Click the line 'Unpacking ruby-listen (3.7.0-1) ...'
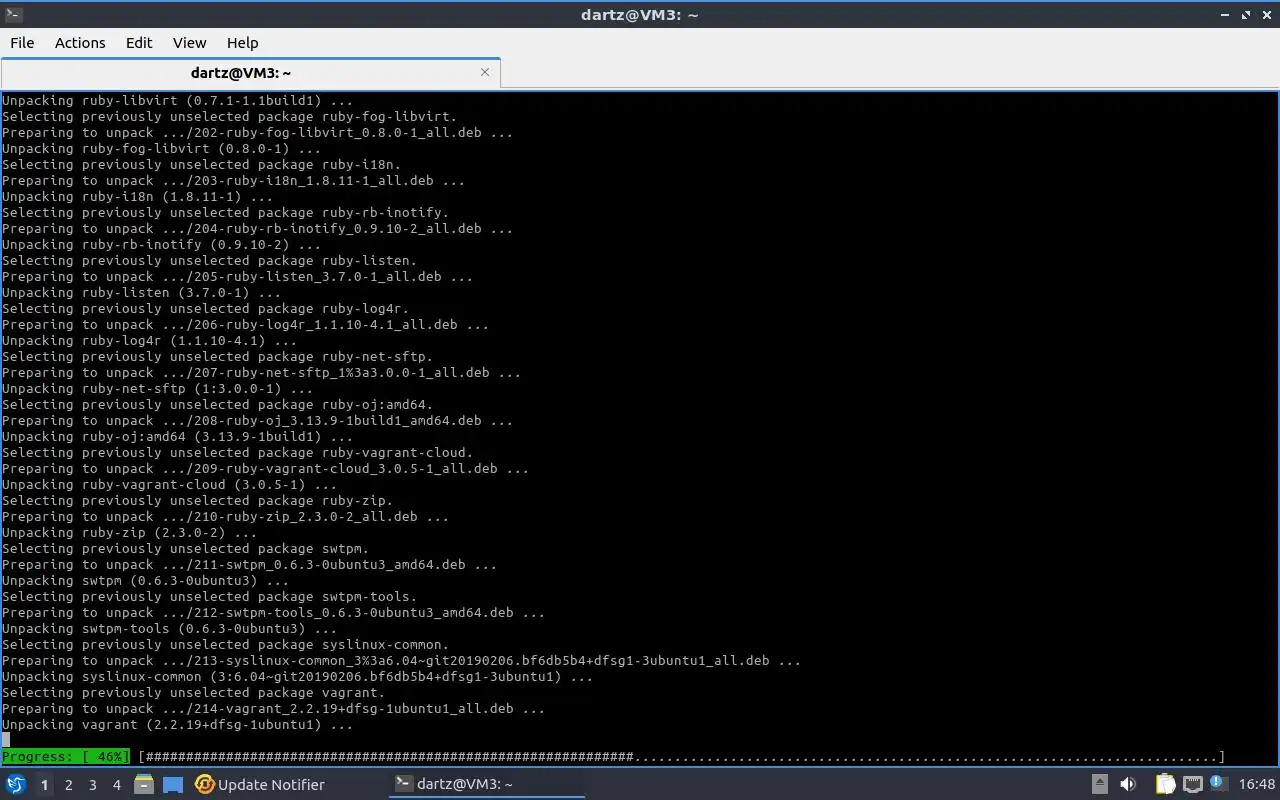 [x=142, y=293]
